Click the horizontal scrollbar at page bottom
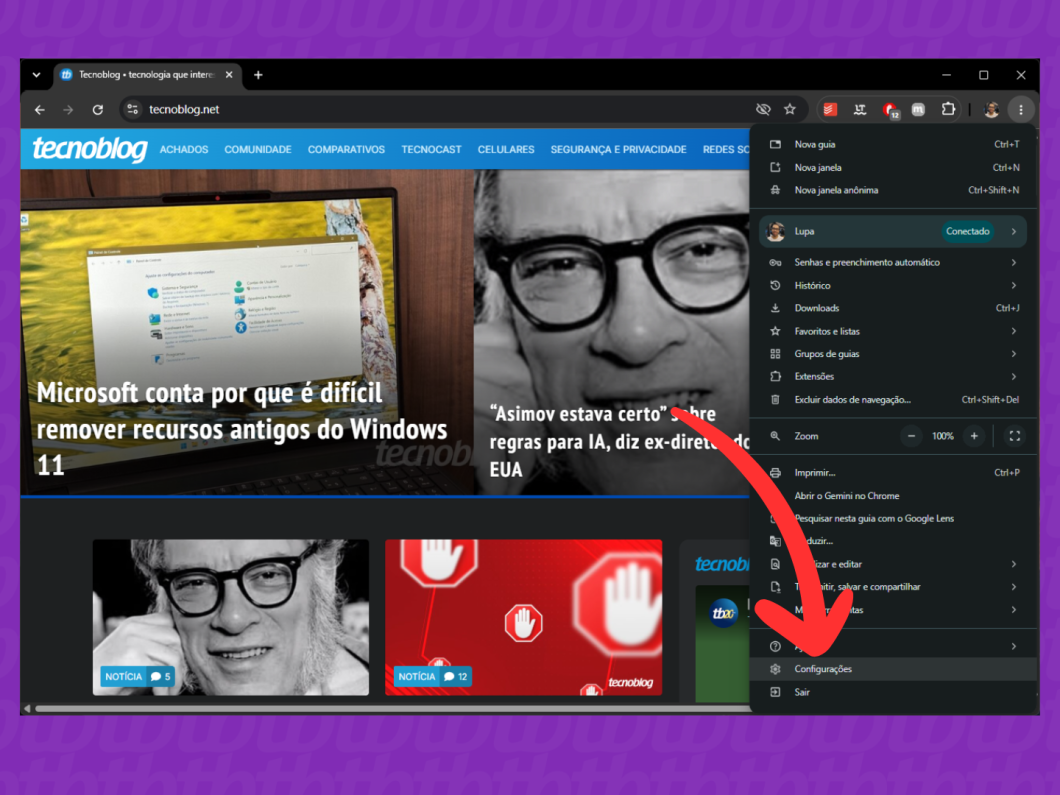 pyautogui.click(x=392, y=708)
